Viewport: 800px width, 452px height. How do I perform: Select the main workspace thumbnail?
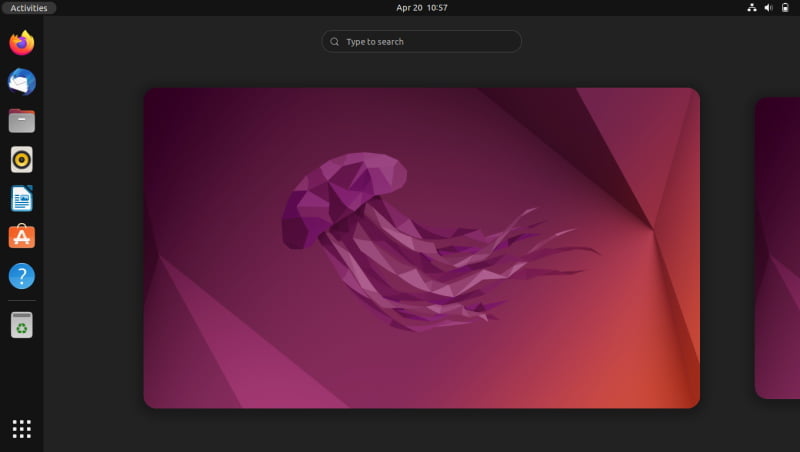[421, 248]
